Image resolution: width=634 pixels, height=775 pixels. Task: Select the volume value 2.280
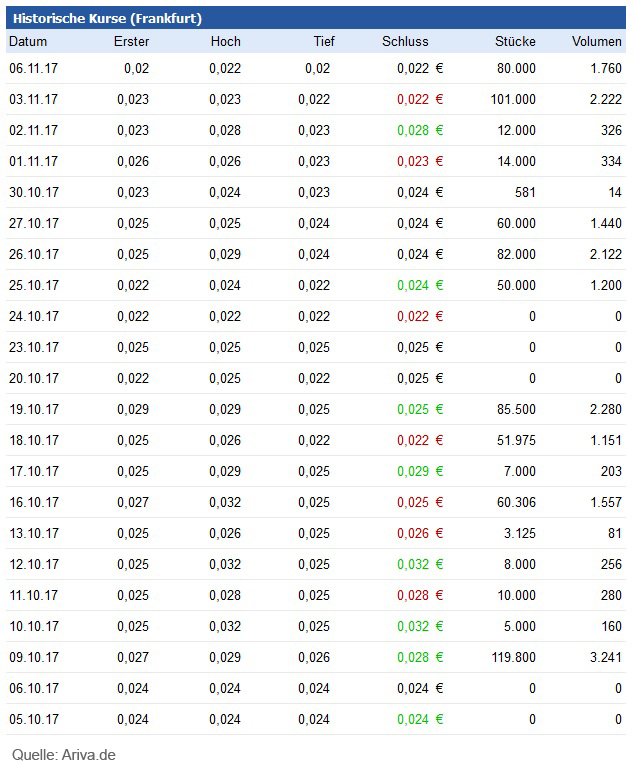point(604,409)
